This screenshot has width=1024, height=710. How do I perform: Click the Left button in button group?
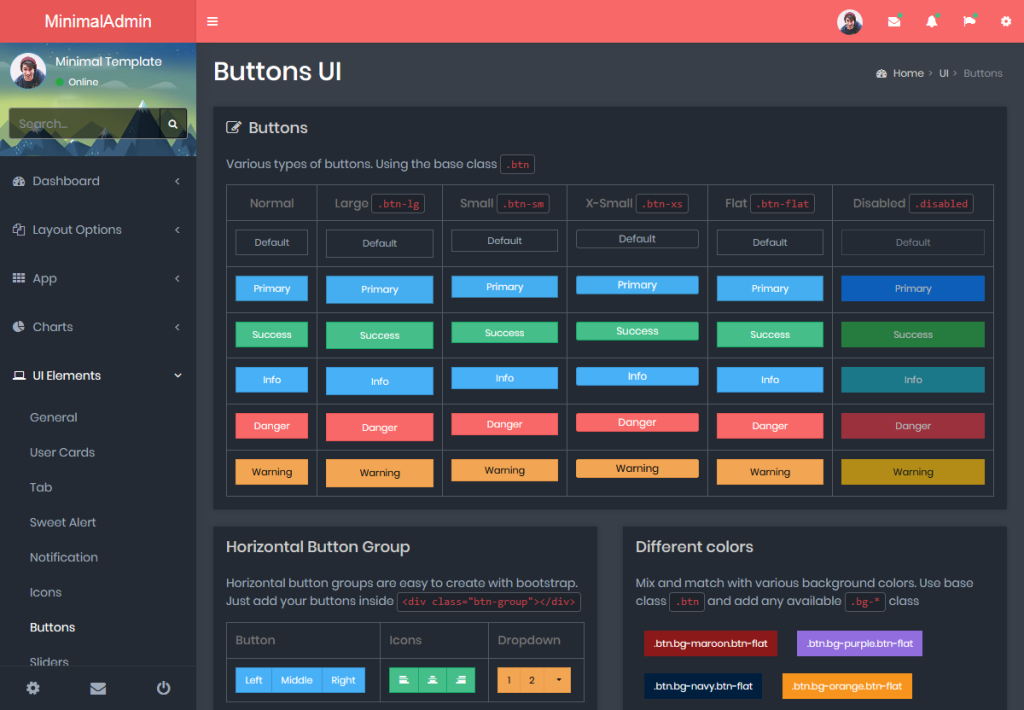pos(254,680)
